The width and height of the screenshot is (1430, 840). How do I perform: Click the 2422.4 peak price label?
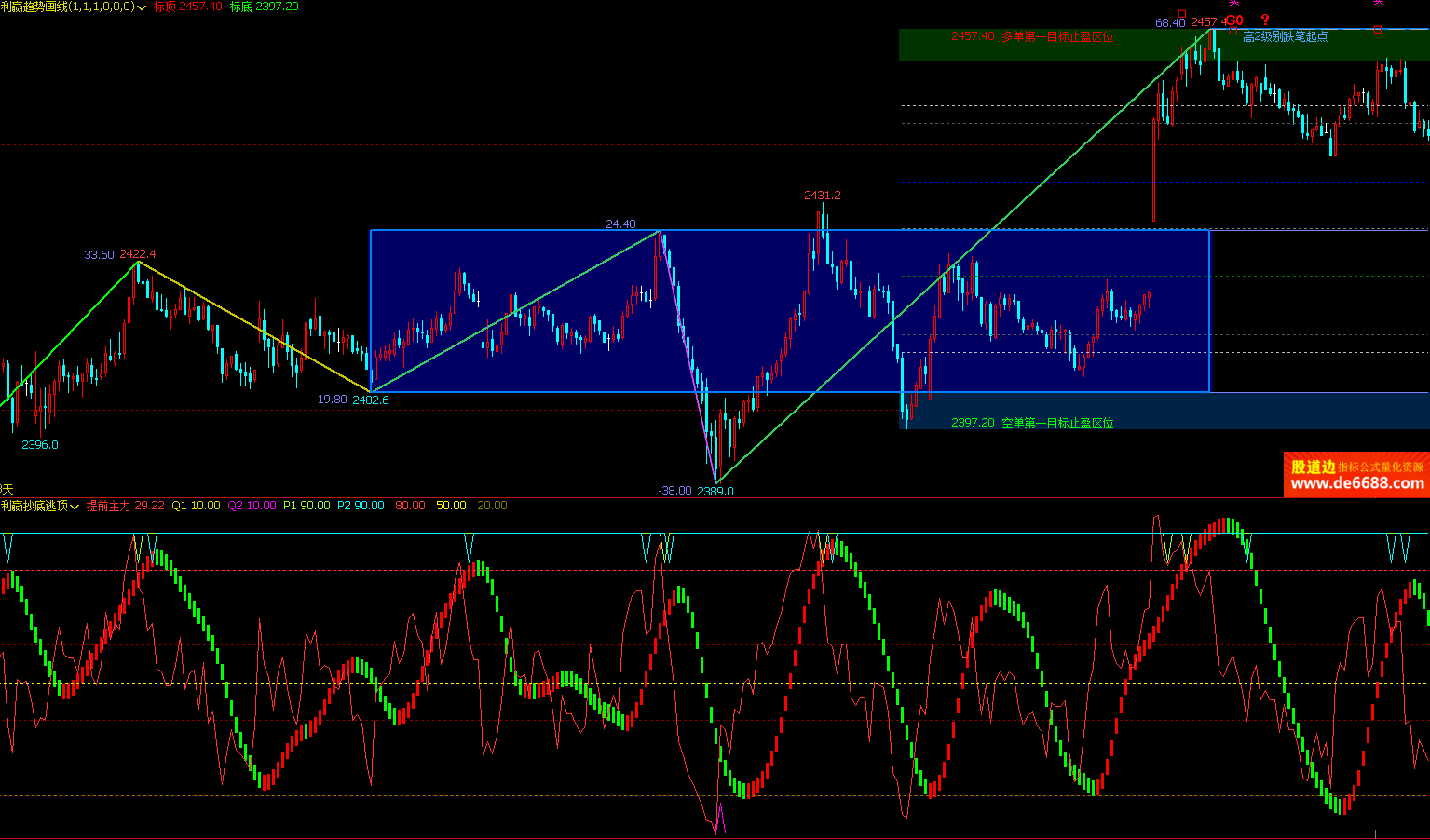pos(138,254)
